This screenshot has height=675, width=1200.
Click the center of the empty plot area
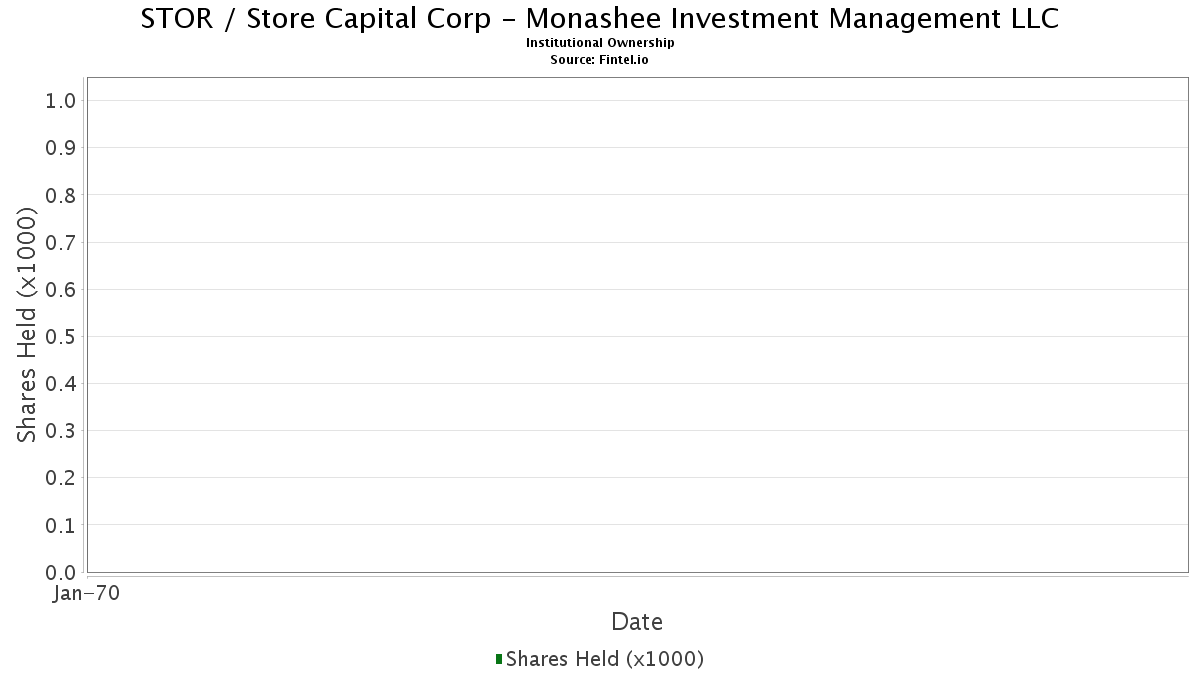(637, 325)
